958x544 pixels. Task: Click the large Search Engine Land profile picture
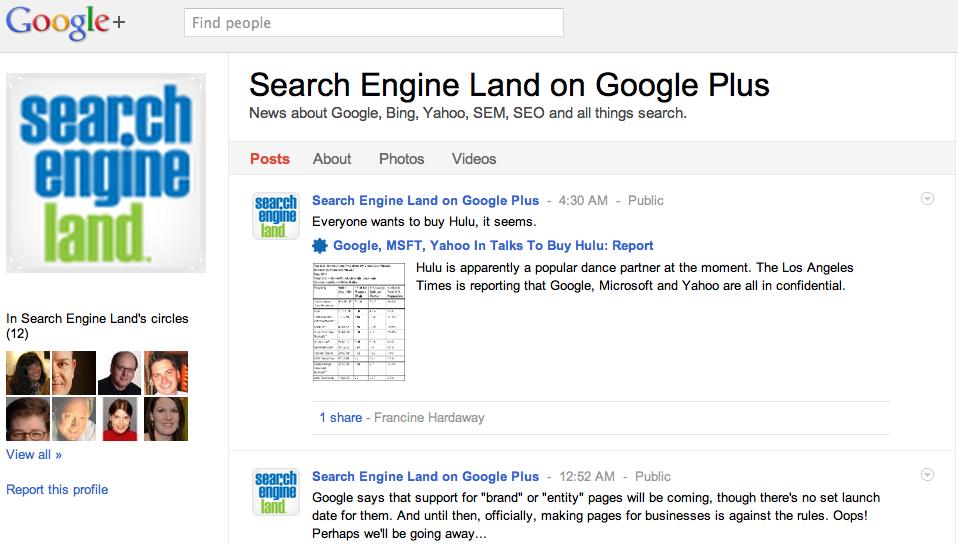106,173
